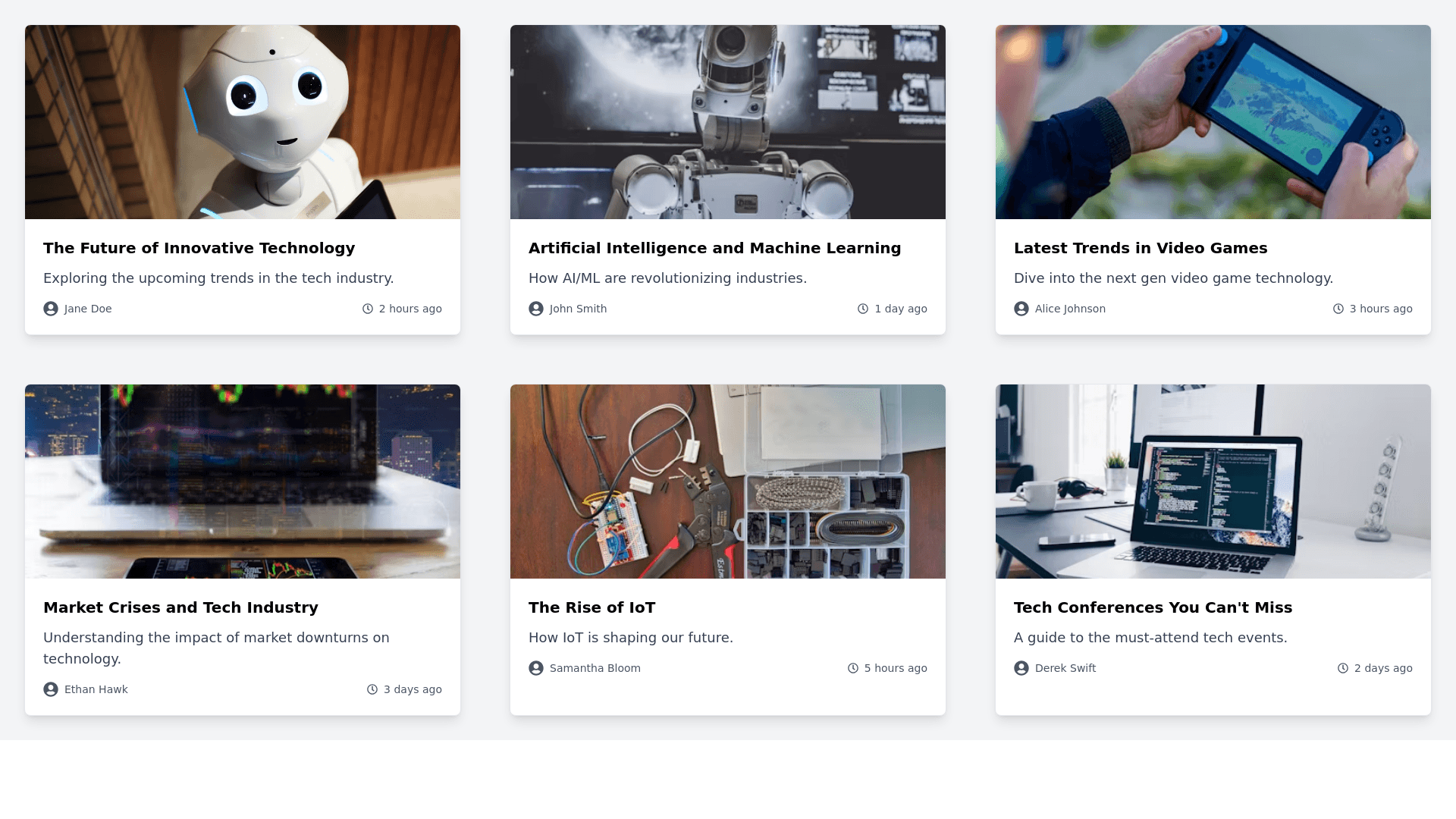
Task: Open the laptop with code image
Action: [1213, 482]
